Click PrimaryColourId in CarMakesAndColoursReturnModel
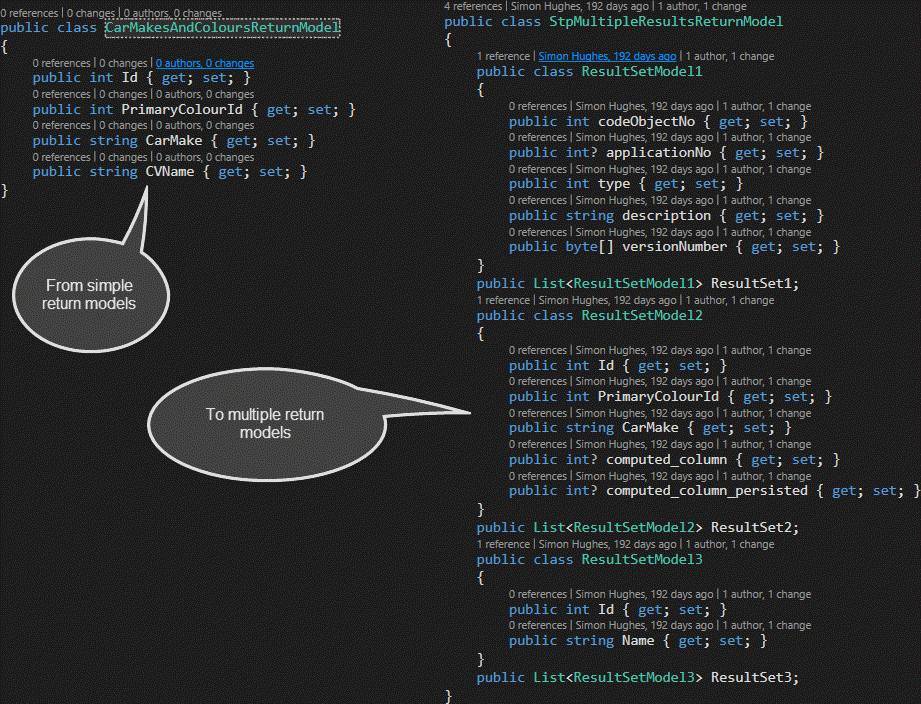Viewport: 921px width, 704px height. (182, 110)
